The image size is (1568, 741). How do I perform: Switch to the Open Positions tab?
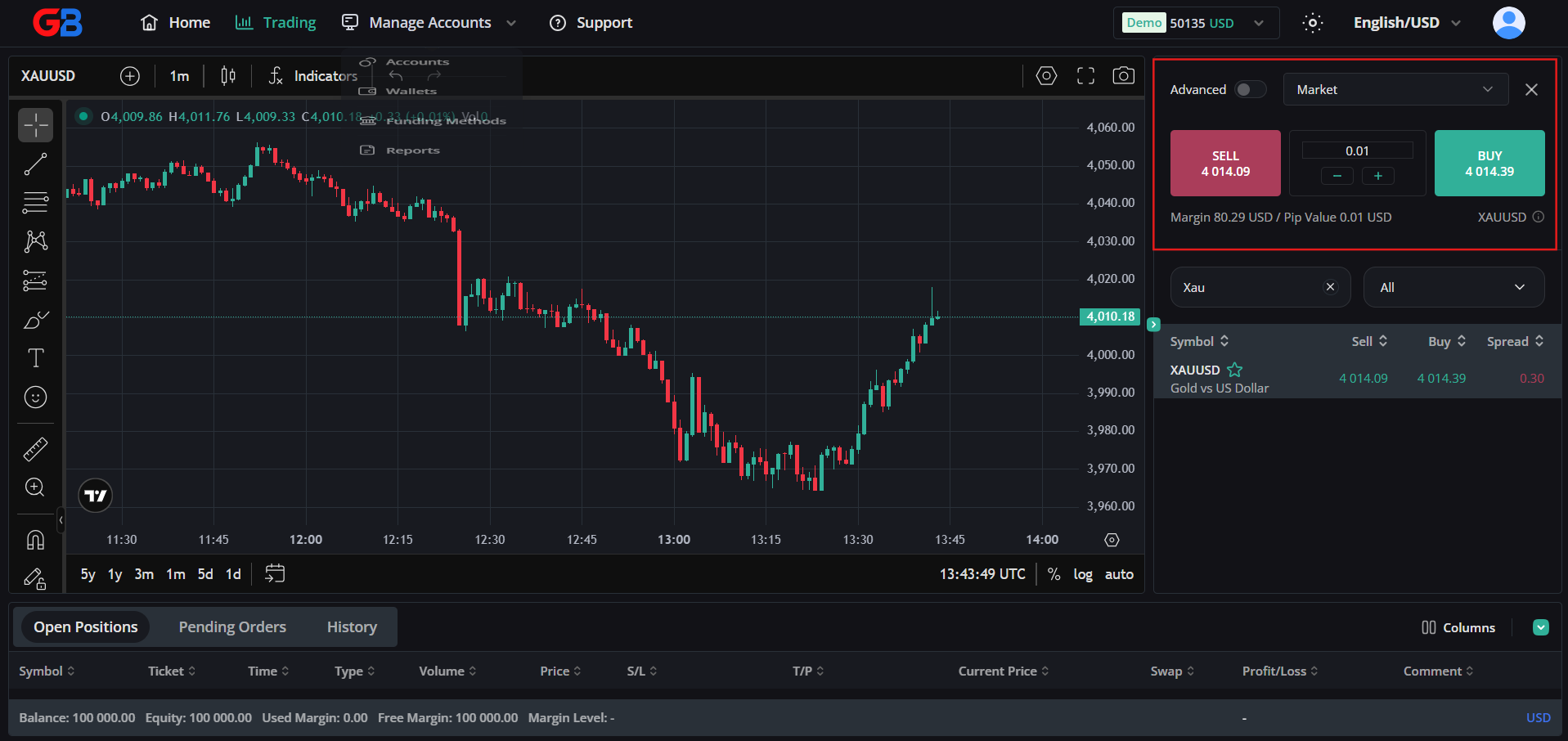(85, 627)
